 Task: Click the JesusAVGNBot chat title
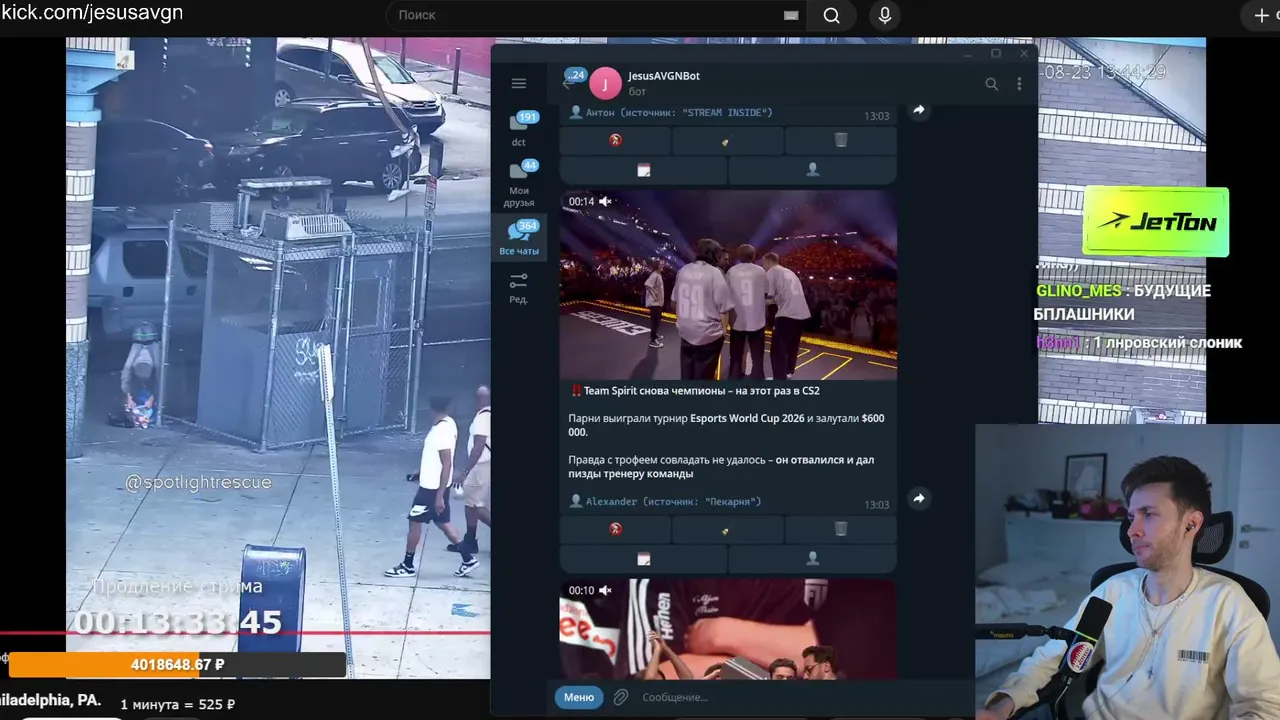point(664,76)
